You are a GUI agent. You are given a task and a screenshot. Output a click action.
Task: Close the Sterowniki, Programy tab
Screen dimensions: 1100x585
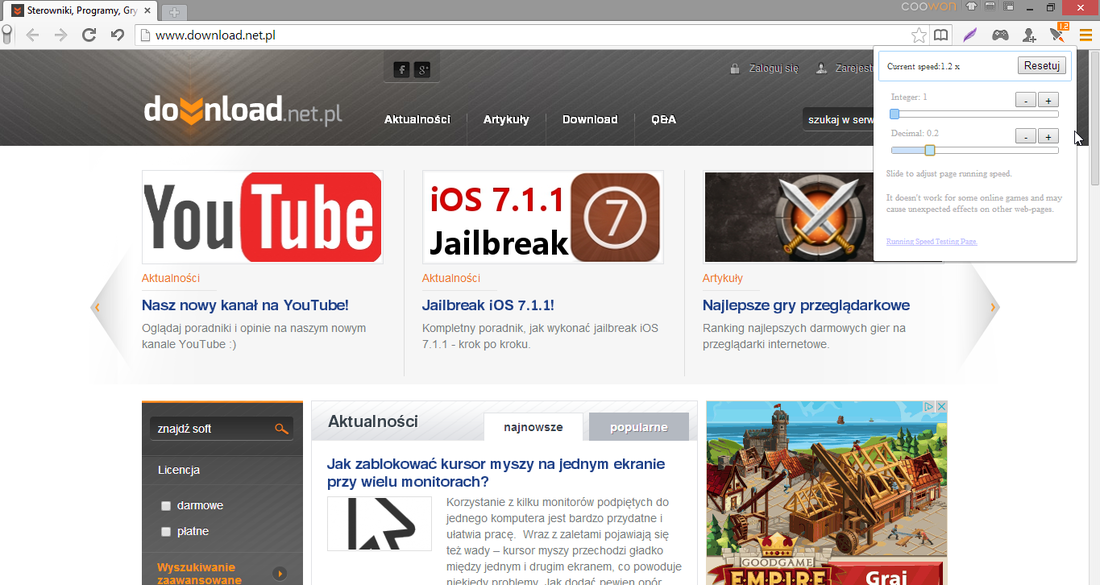click(x=147, y=11)
